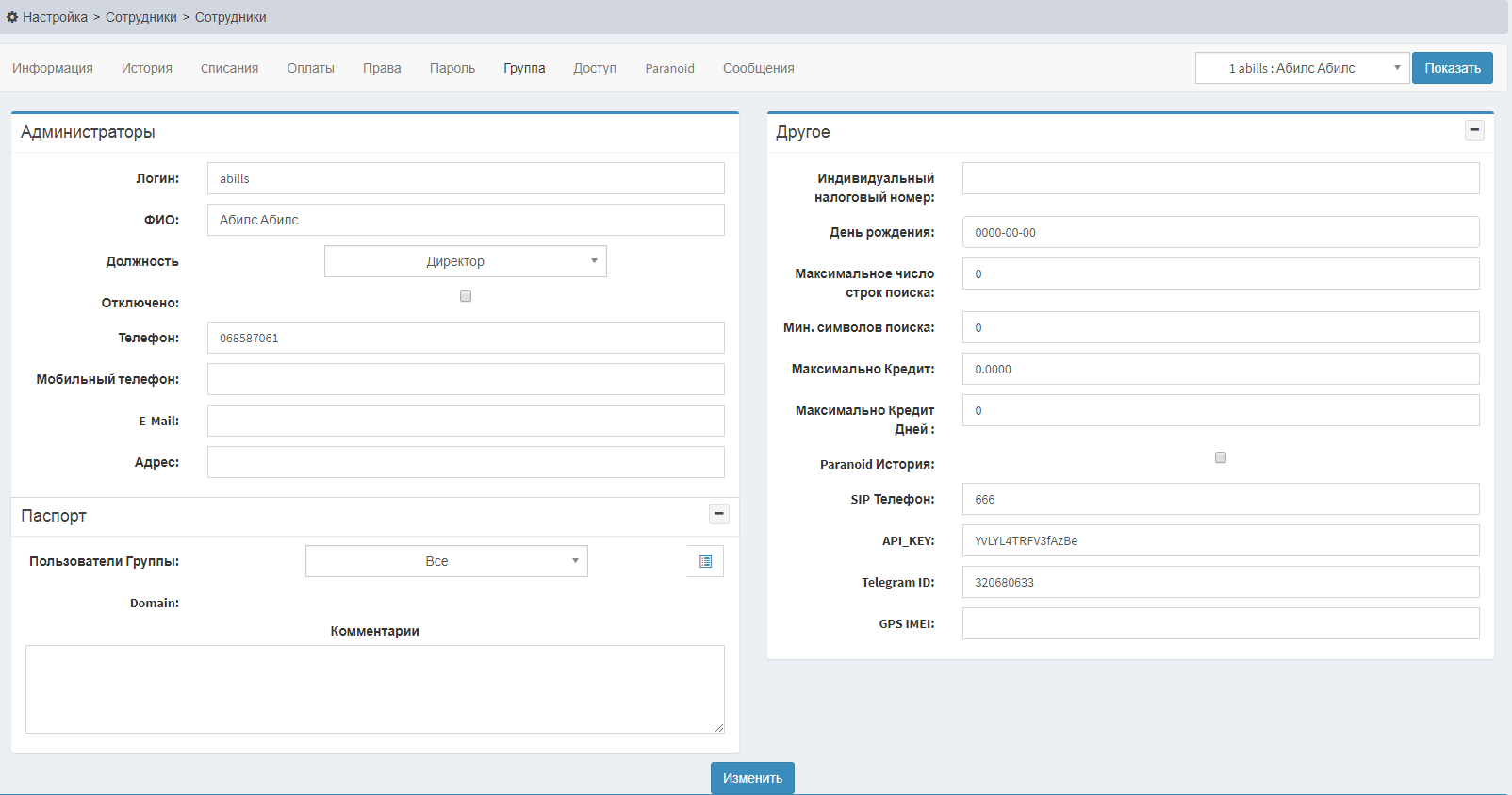Viewport: 1512px width, 795px height.
Task: Focus the Логин field containing abills
Action: coord(466,178)
